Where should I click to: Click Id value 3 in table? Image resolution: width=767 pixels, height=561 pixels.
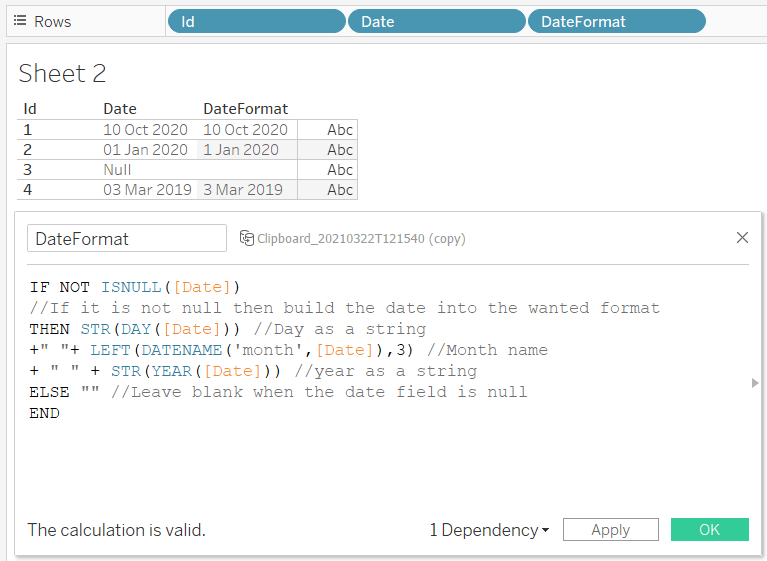(x=27, y=170)
